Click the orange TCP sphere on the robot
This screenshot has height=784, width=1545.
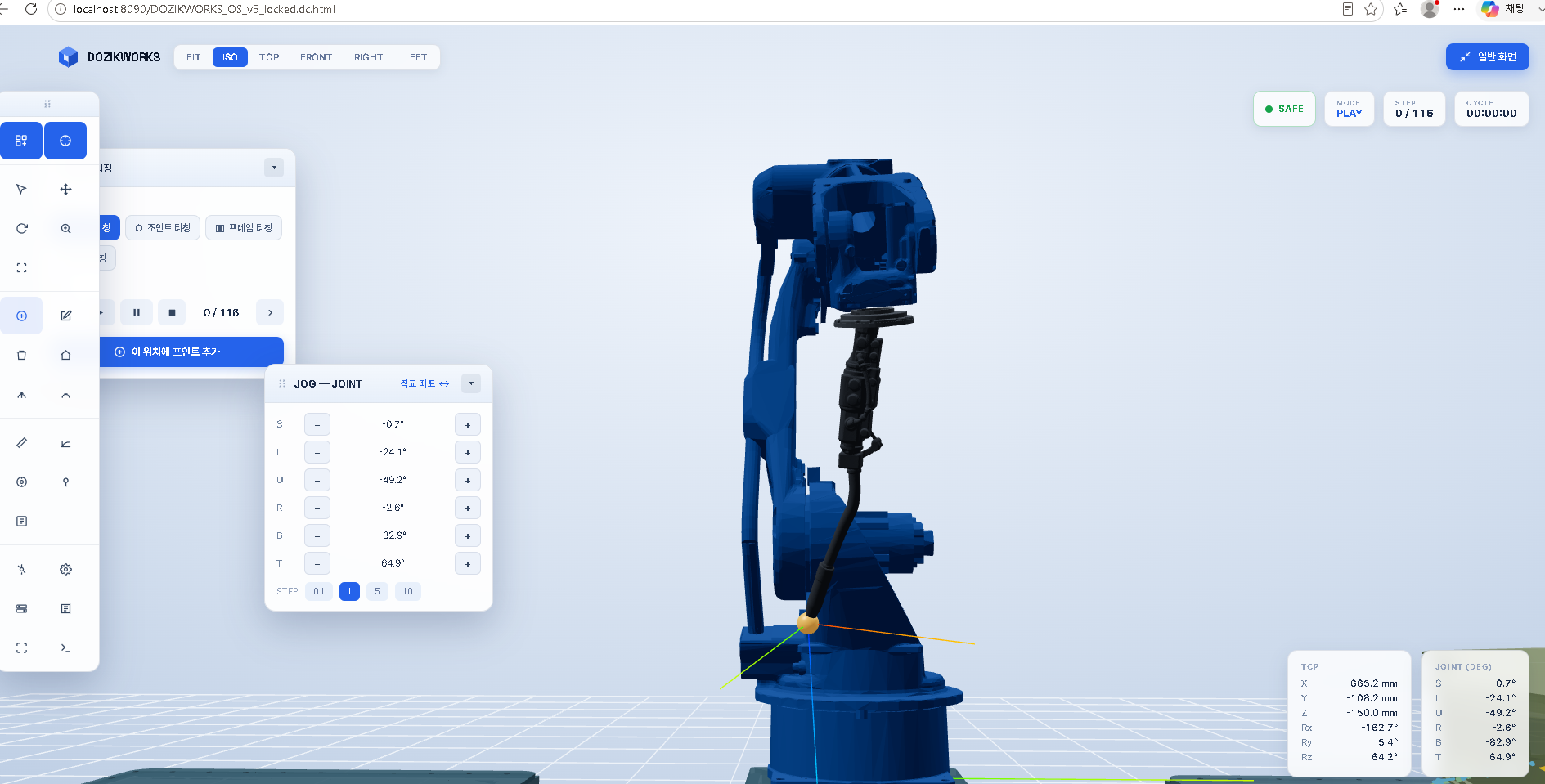(807, 624)
